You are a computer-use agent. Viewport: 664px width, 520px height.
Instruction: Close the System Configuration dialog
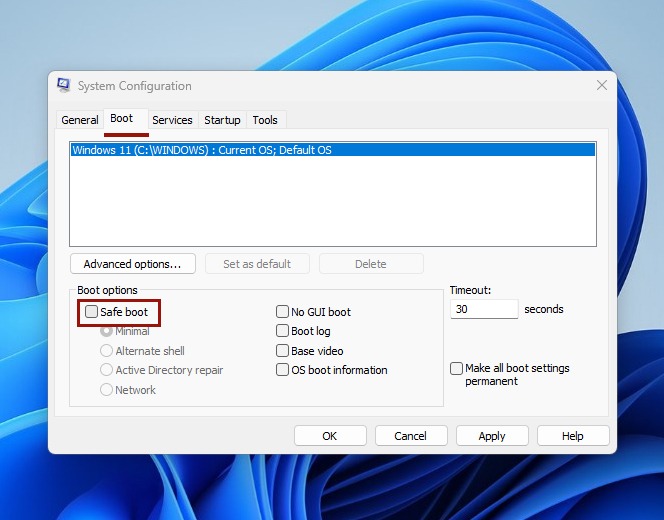(602, 86)
